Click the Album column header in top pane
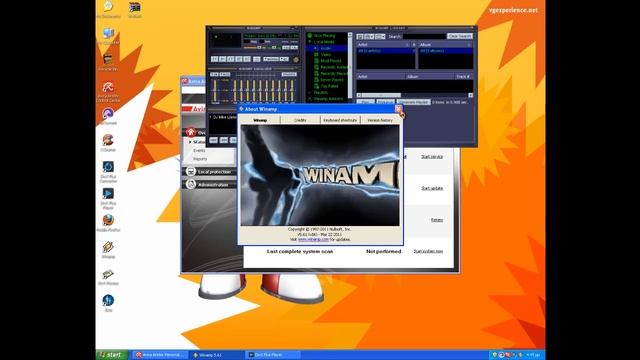 click(445, 44)
